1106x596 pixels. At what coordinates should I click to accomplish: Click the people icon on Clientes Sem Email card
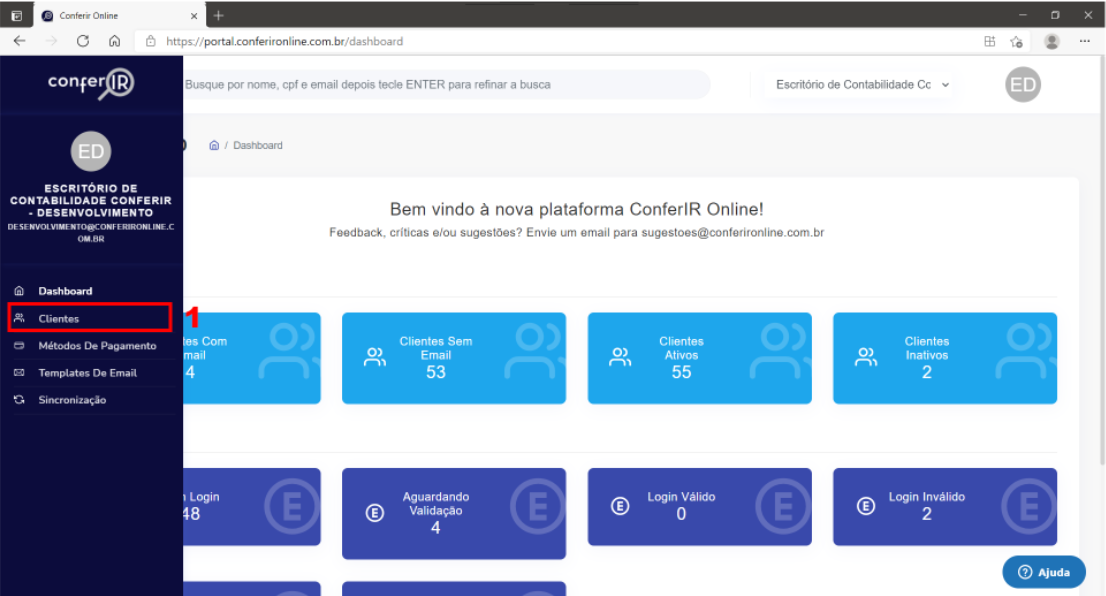[375, 357]
